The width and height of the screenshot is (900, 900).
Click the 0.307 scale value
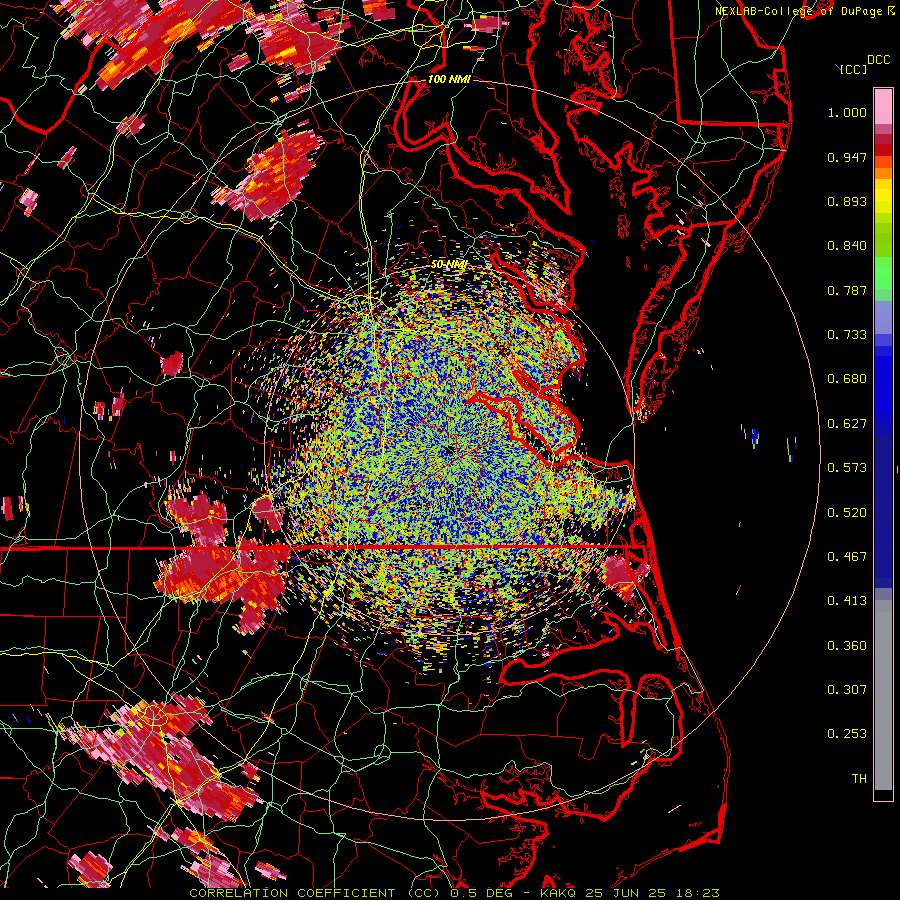tap(847, 690)
